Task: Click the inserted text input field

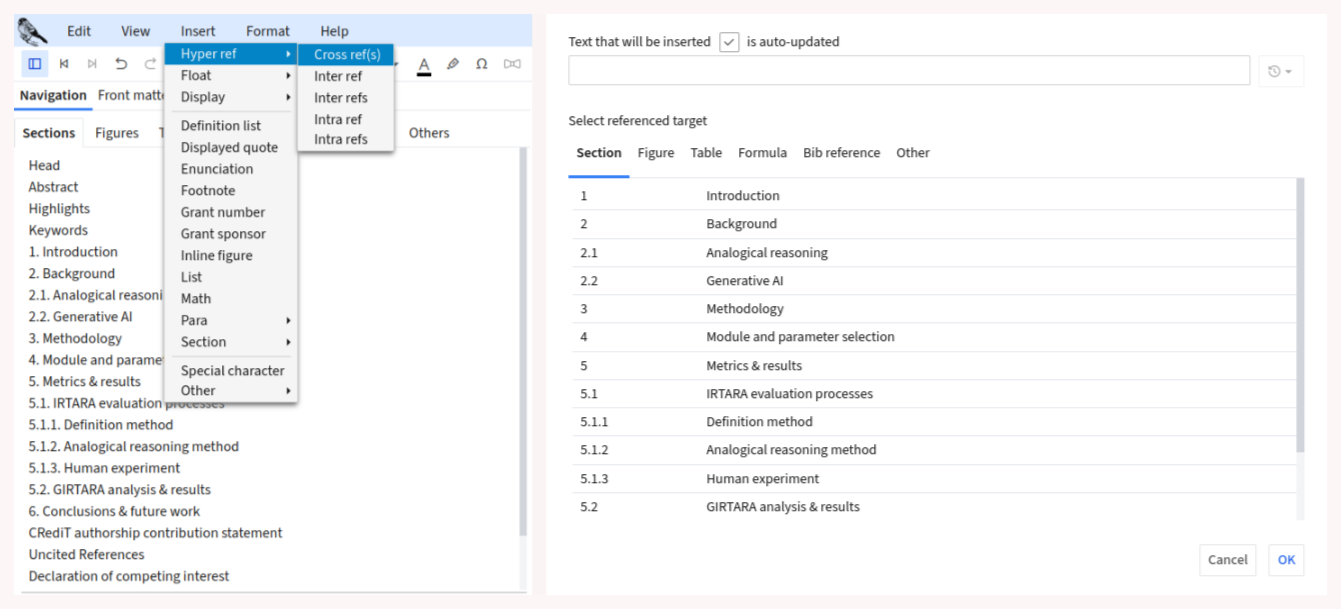Action: [908, 71]
